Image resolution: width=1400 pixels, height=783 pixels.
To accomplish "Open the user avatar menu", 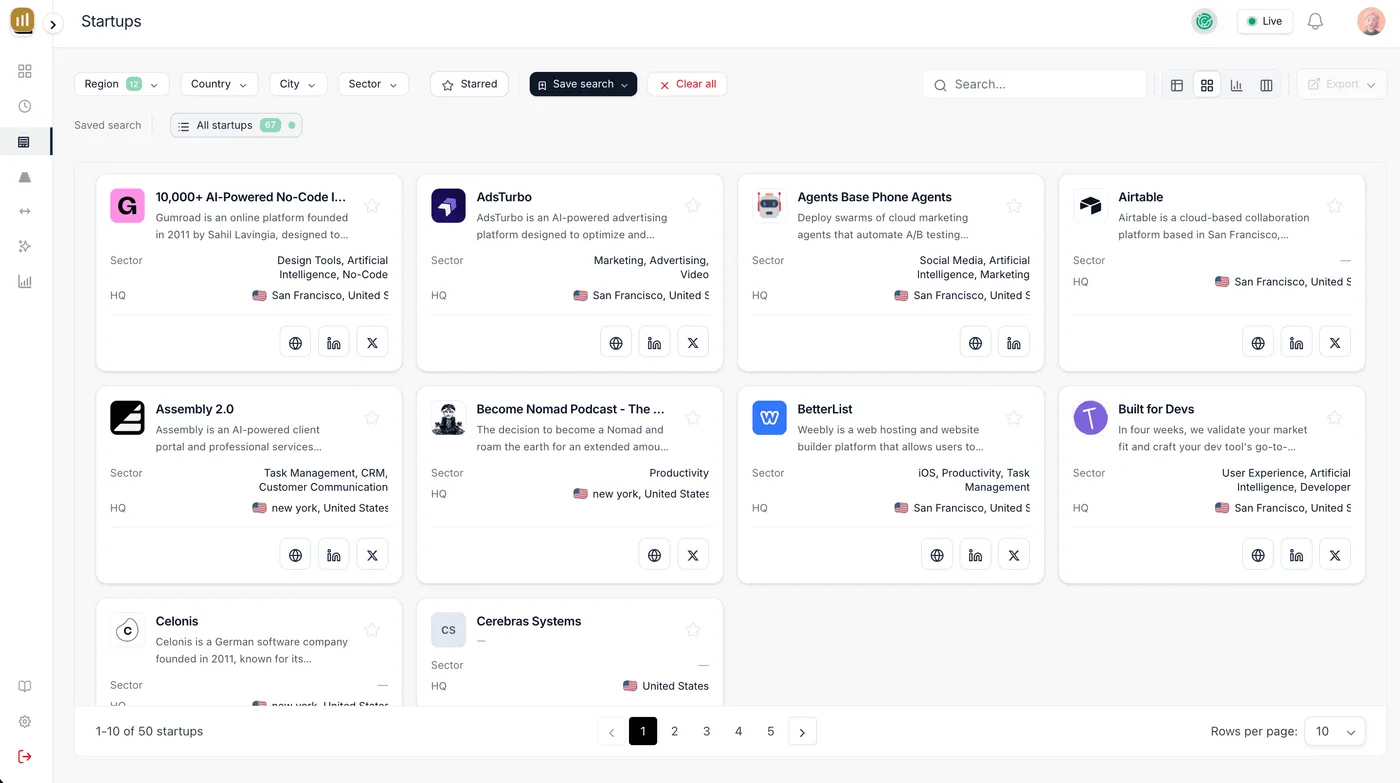I will coord(1370,21).
